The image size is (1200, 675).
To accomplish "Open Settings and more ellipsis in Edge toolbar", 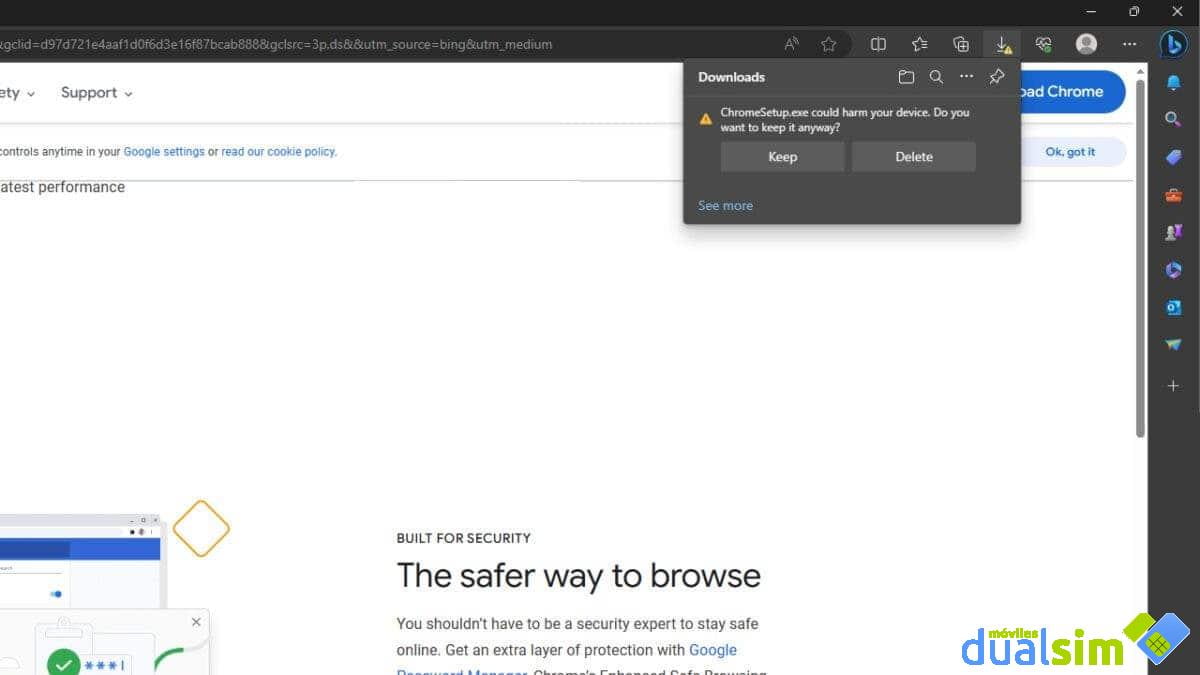I will click(x=1129, y=44).
